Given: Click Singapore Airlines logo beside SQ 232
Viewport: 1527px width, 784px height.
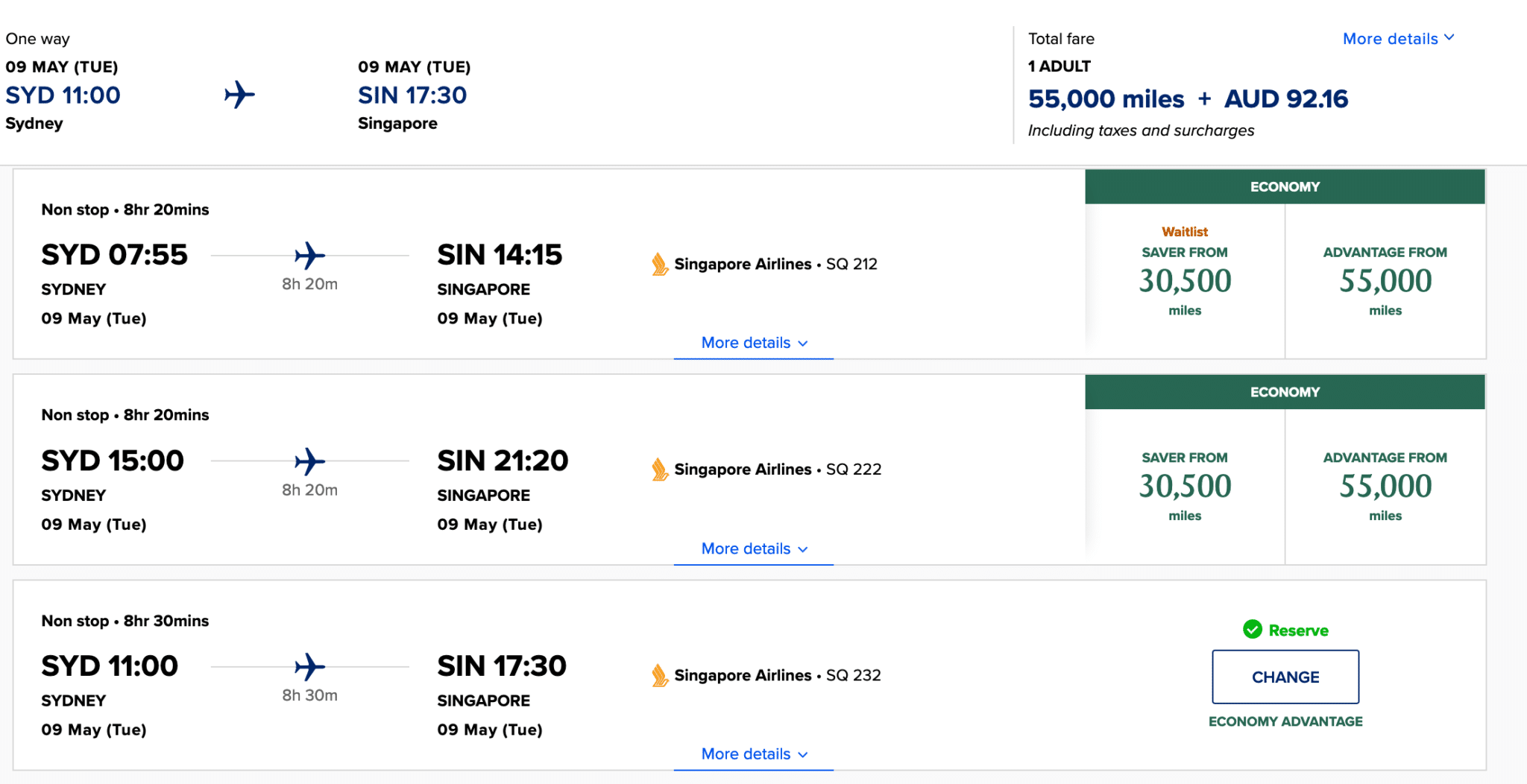Looking at the screenshot, I should coord(659,675).
